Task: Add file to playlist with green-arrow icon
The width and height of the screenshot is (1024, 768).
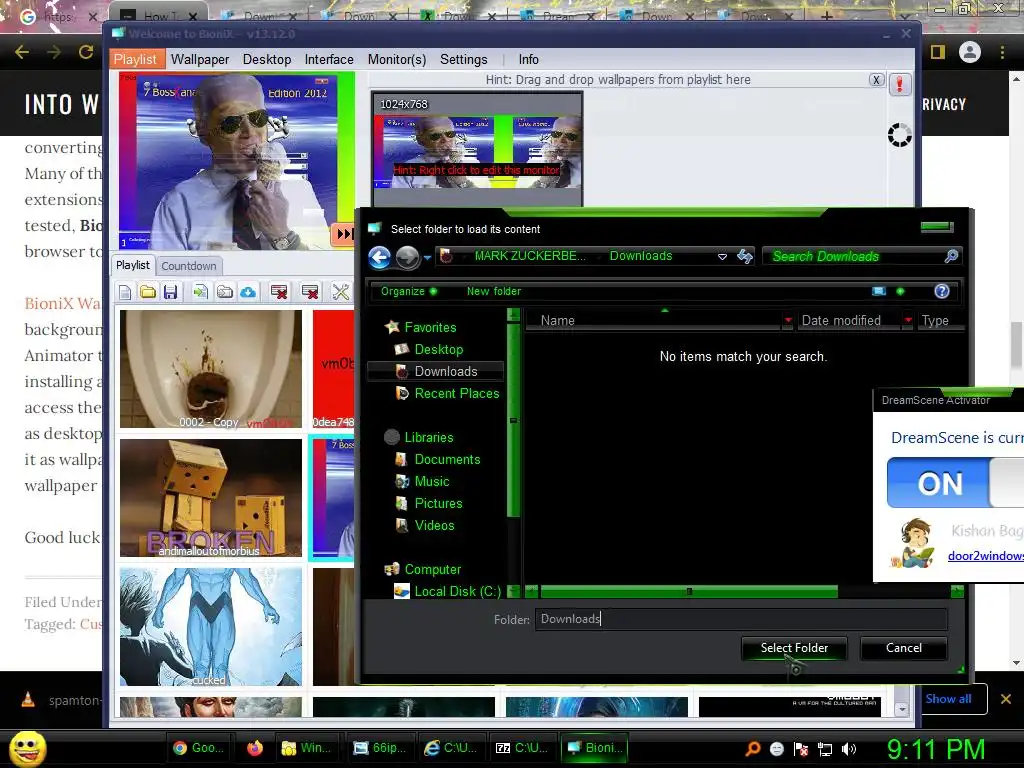Action: [x=200, y=292]
